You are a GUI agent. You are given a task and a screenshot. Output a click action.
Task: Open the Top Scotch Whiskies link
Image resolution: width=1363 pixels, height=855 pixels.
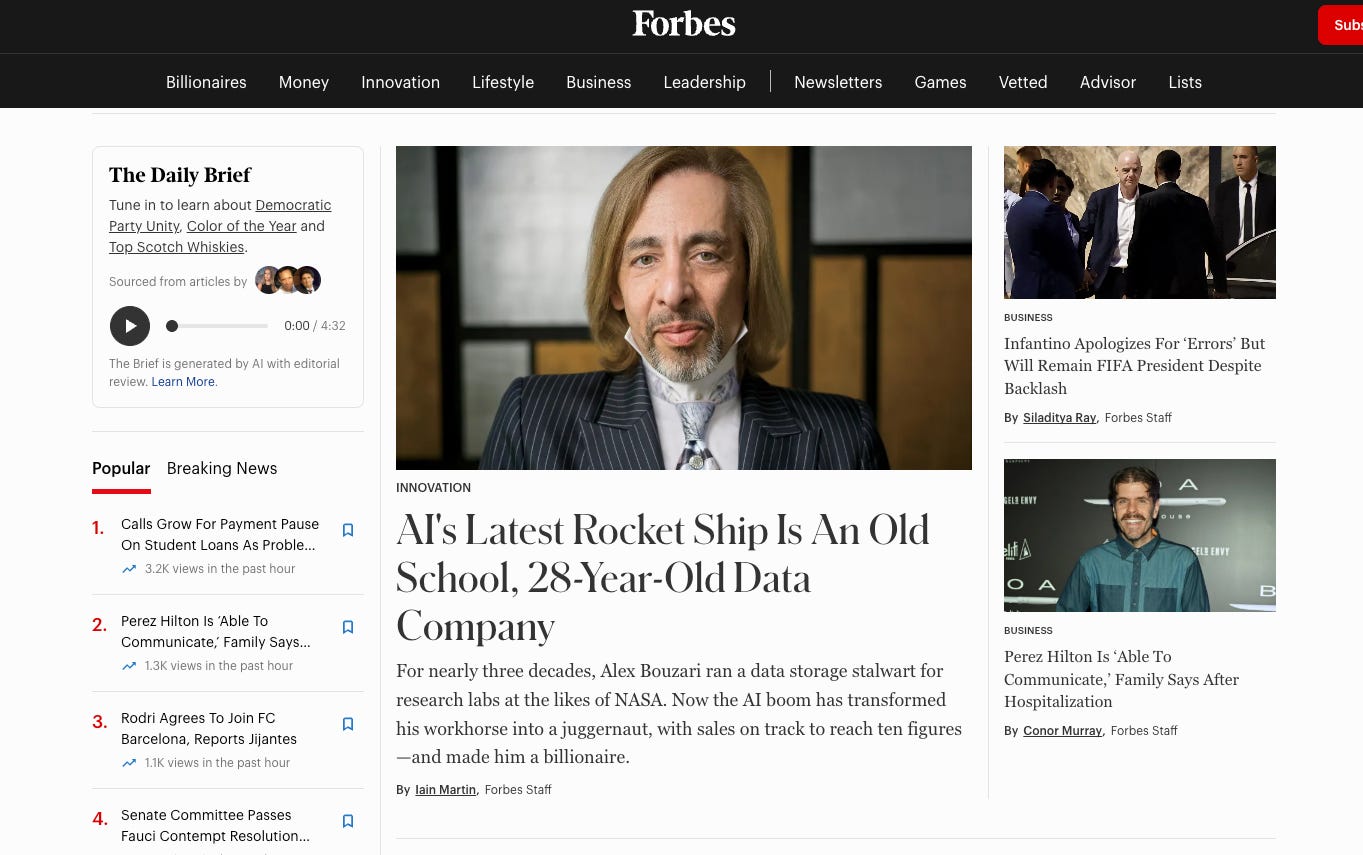176,247
